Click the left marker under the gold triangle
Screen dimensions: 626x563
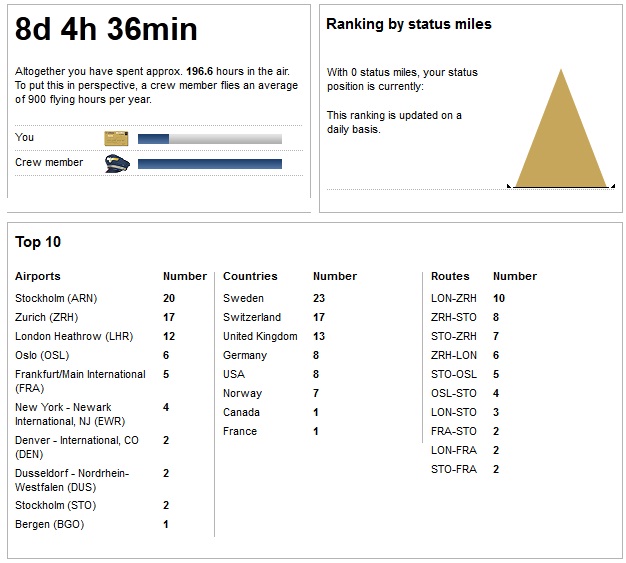tap(511, 186)
